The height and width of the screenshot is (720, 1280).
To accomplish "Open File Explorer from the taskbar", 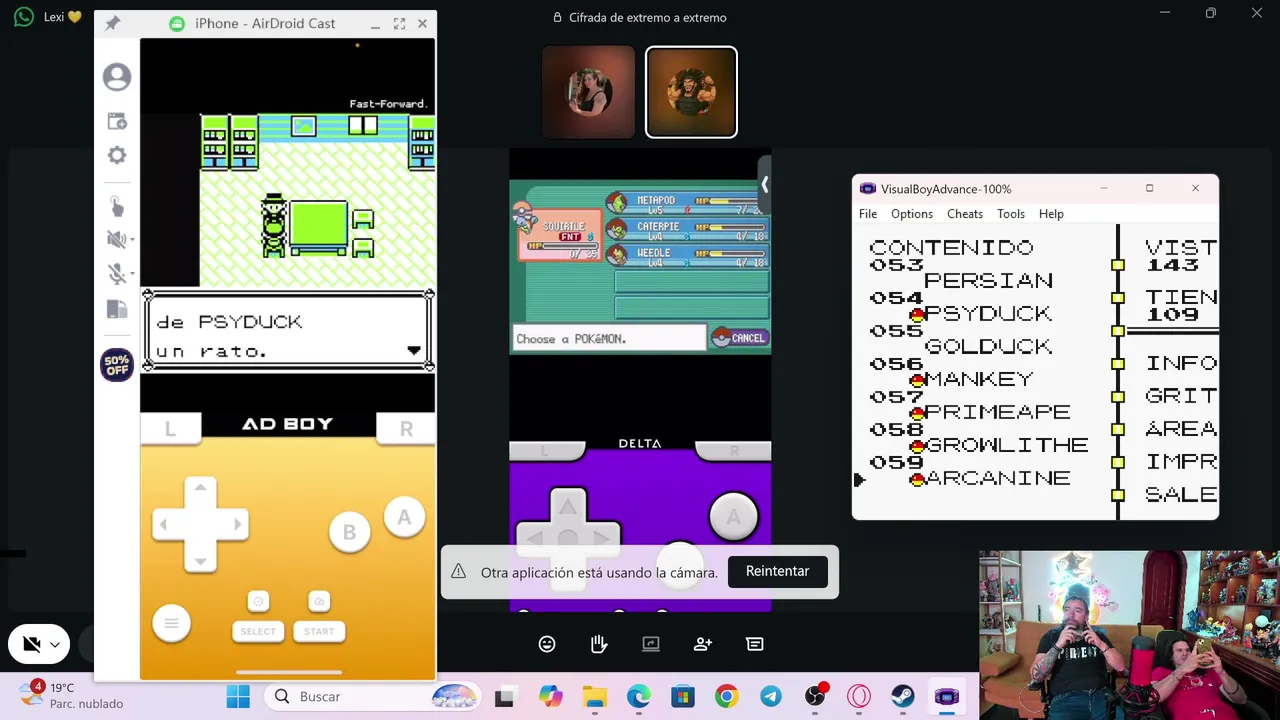I will (594, 697).
